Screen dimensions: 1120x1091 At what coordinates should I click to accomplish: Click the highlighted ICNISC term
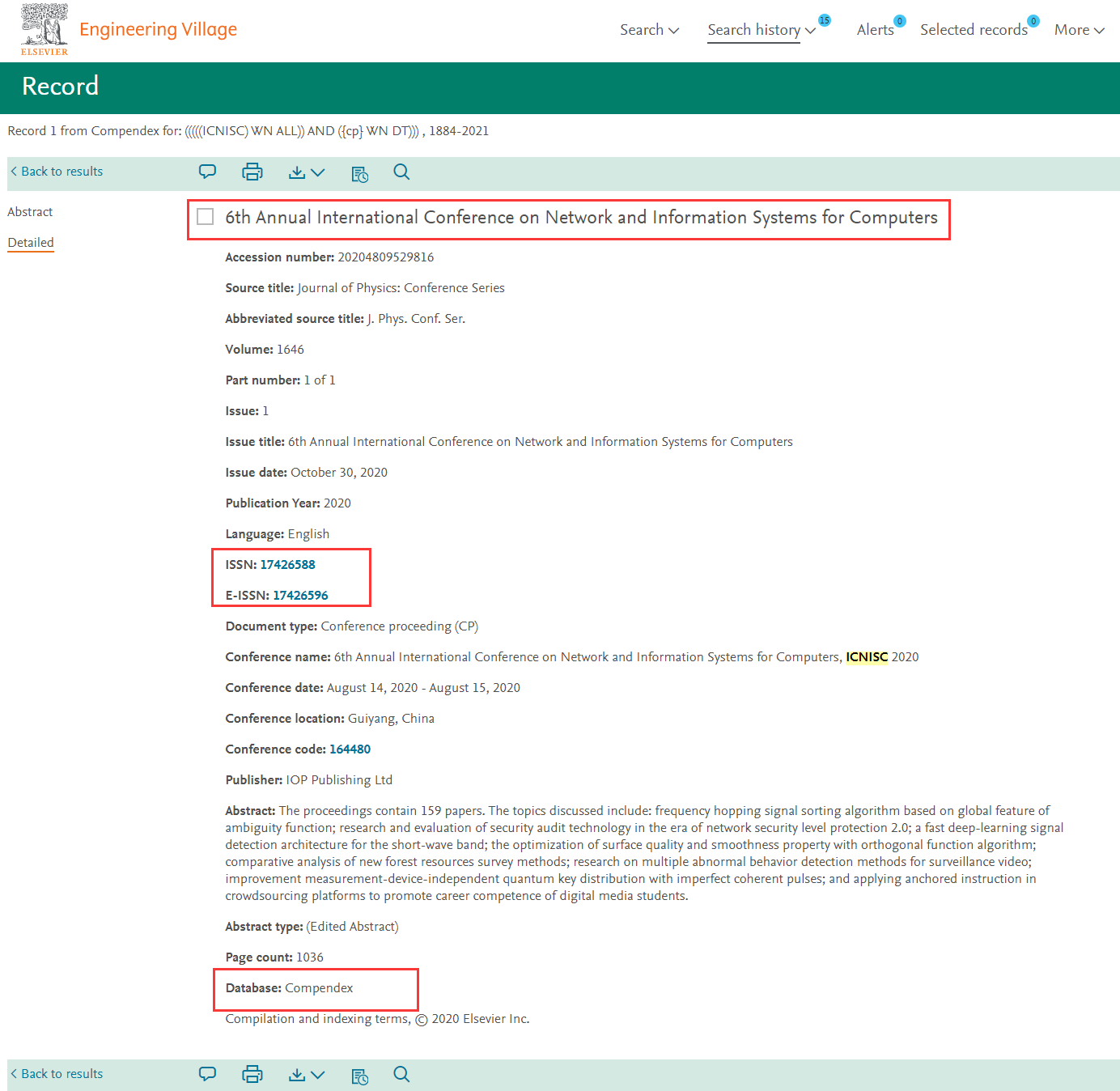867,657
